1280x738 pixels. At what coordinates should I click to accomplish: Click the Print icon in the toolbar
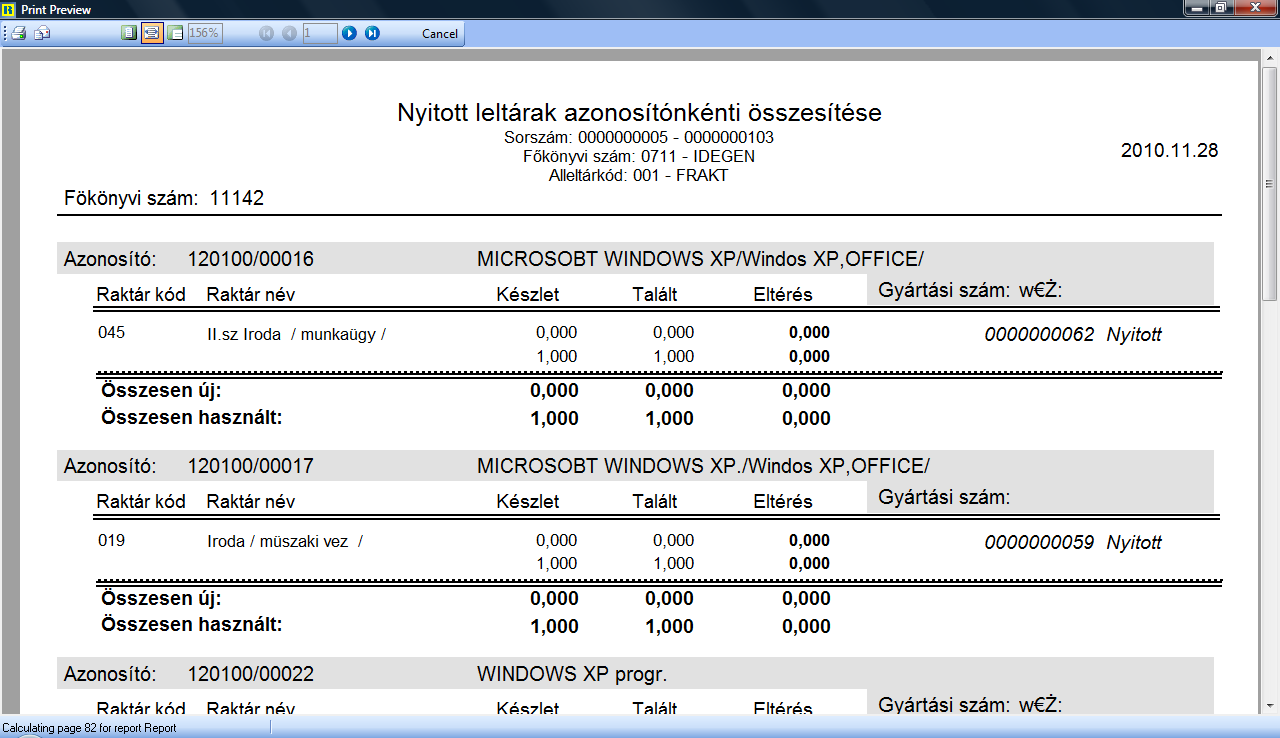point(18,33)
